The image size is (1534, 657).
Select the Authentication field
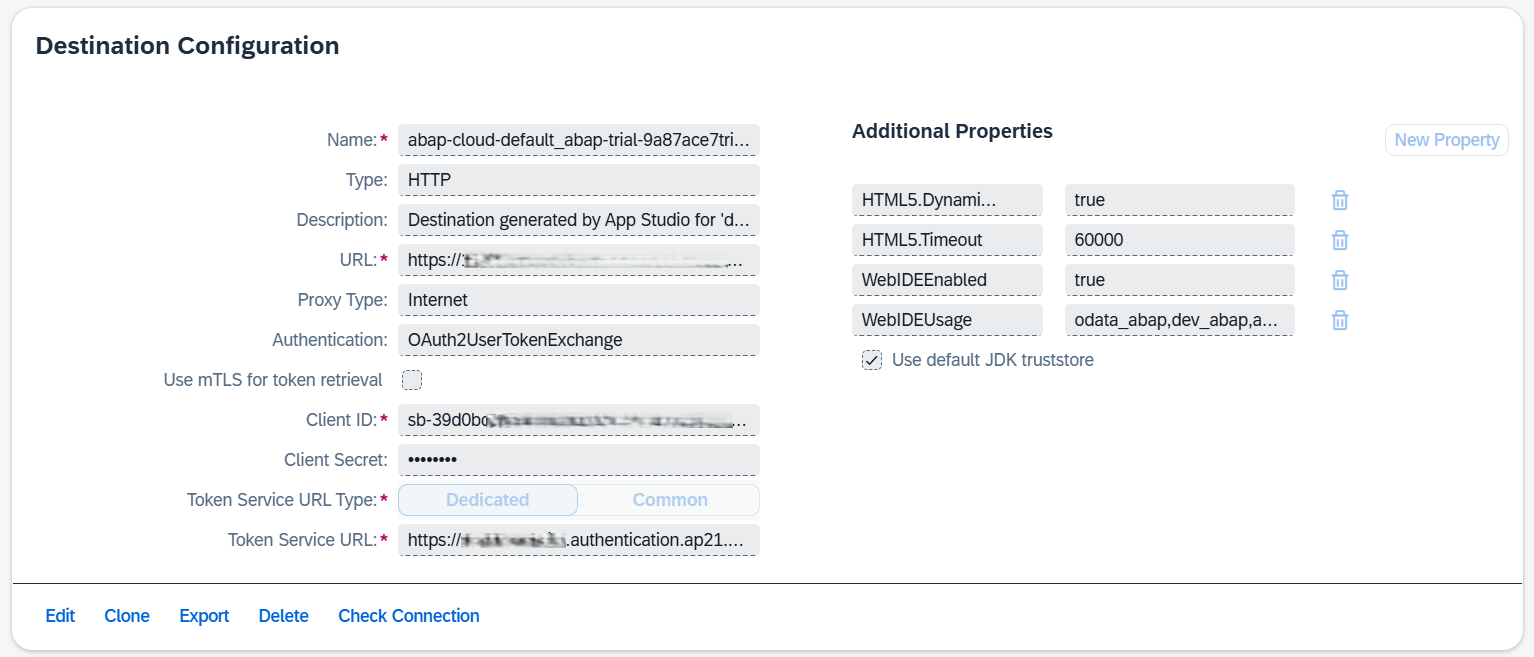[x=578, y=339]
